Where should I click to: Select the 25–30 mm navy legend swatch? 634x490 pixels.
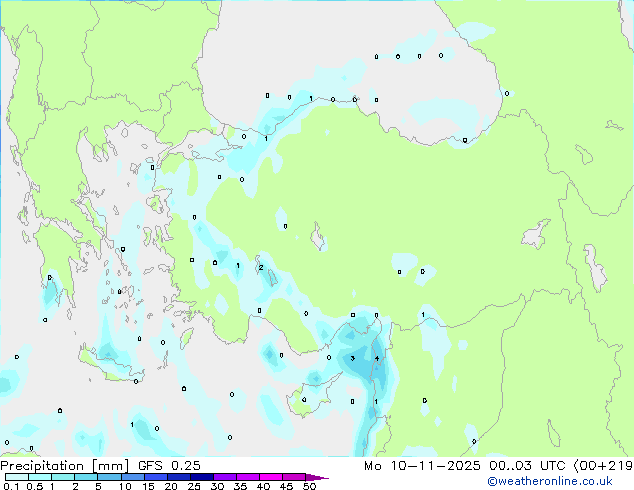point(201,477)
